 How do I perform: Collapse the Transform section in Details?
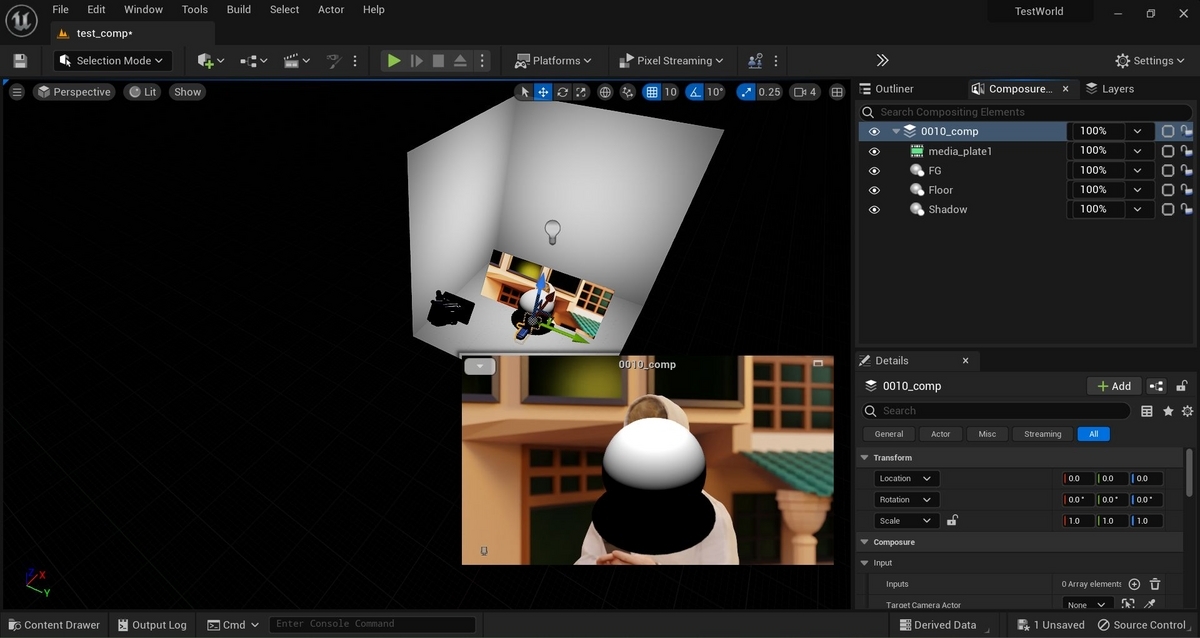click(864, 458)
